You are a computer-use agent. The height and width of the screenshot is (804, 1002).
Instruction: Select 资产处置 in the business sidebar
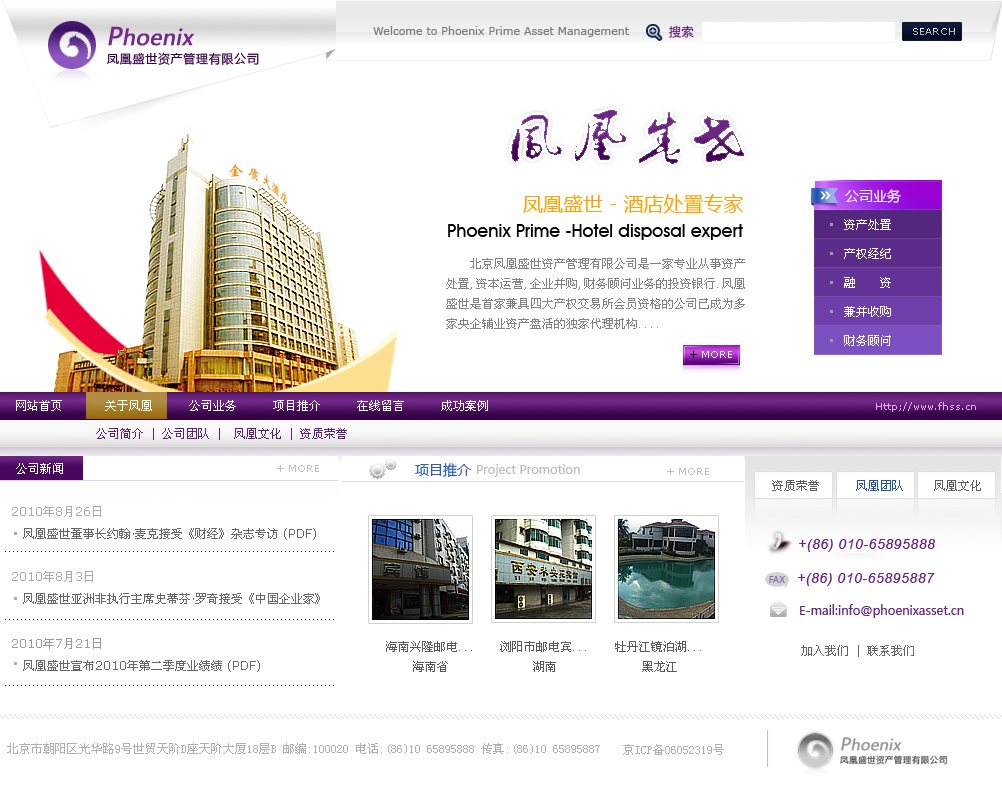pos(866,225)
